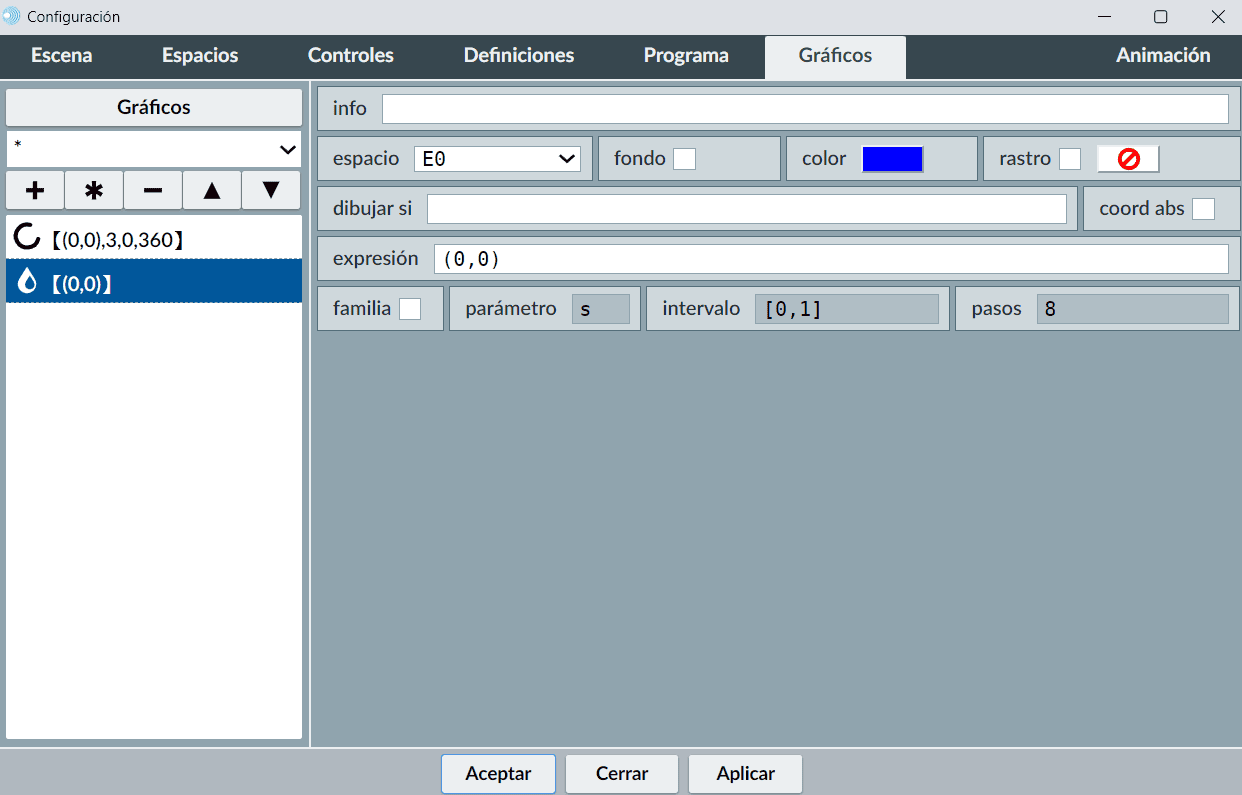The image size is (1242, 795).
Task: Move graphic down with down arrow
Action: tap(271, 190)
